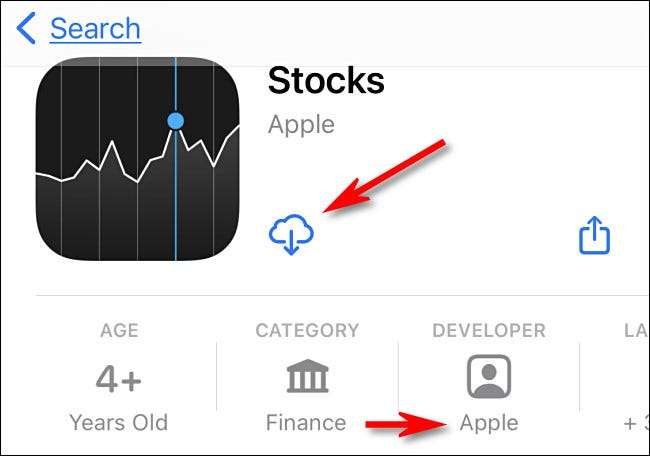650x456 pixels.
Task: Return to Search via the Search link
Action: click(x=95, y=29)
